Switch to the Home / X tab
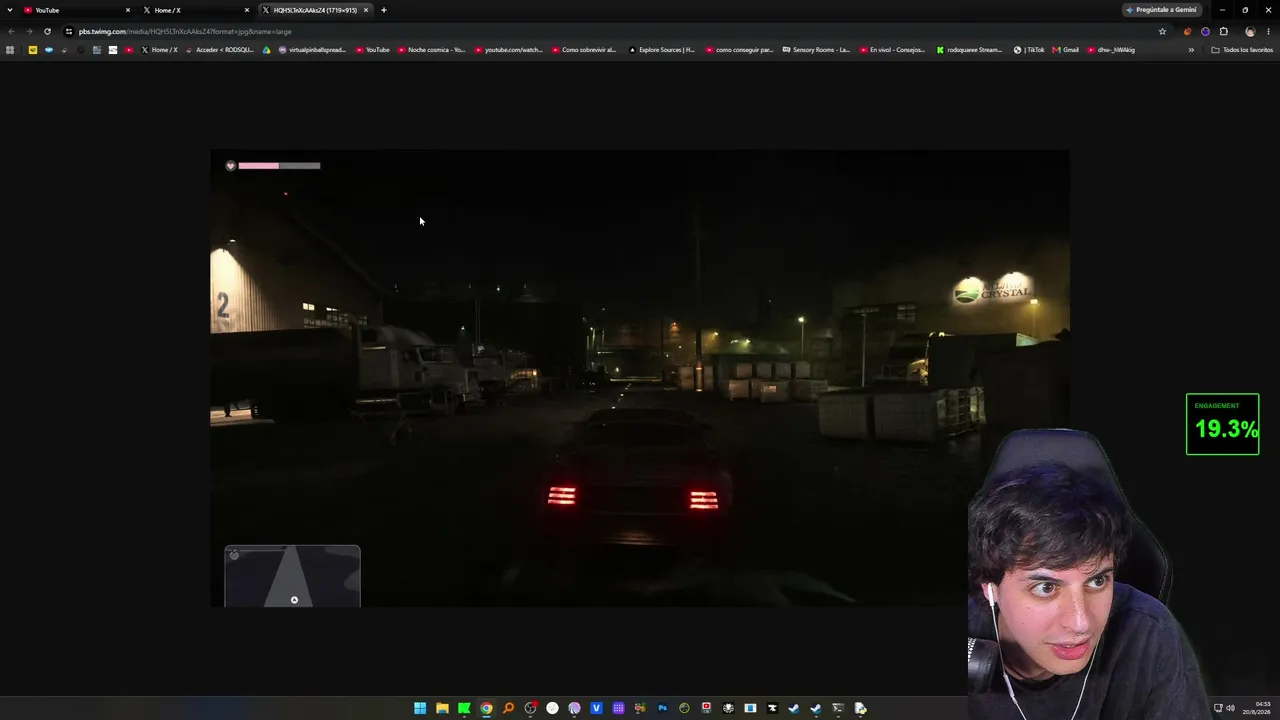This screenshot has height=720, width=1280. click(196, 10)
